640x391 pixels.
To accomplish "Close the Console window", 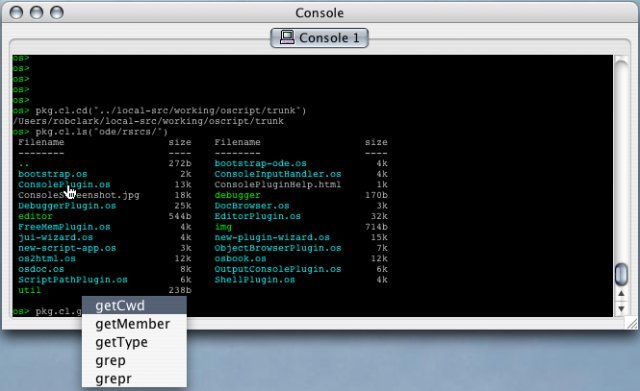I will [x=16, y=12].
